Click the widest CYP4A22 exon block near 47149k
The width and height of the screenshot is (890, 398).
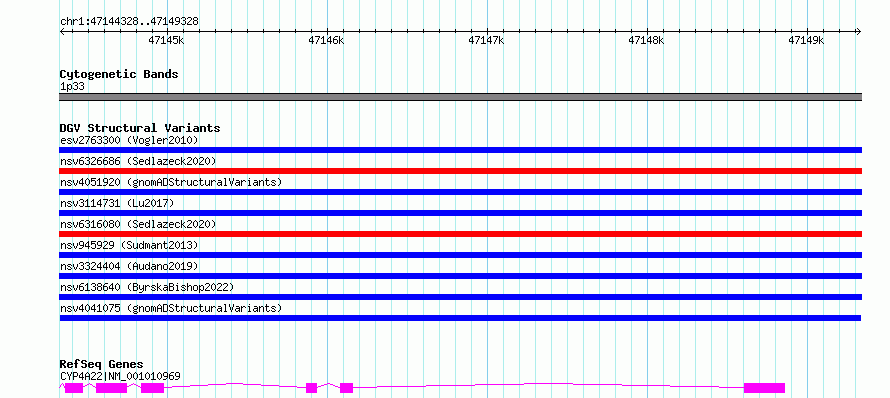click(764, 388)
